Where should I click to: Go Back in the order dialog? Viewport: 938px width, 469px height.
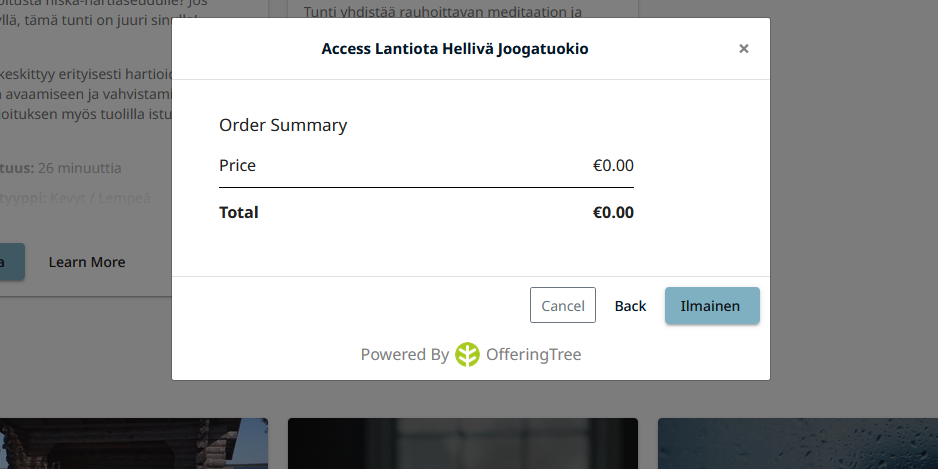click(630, 306)
